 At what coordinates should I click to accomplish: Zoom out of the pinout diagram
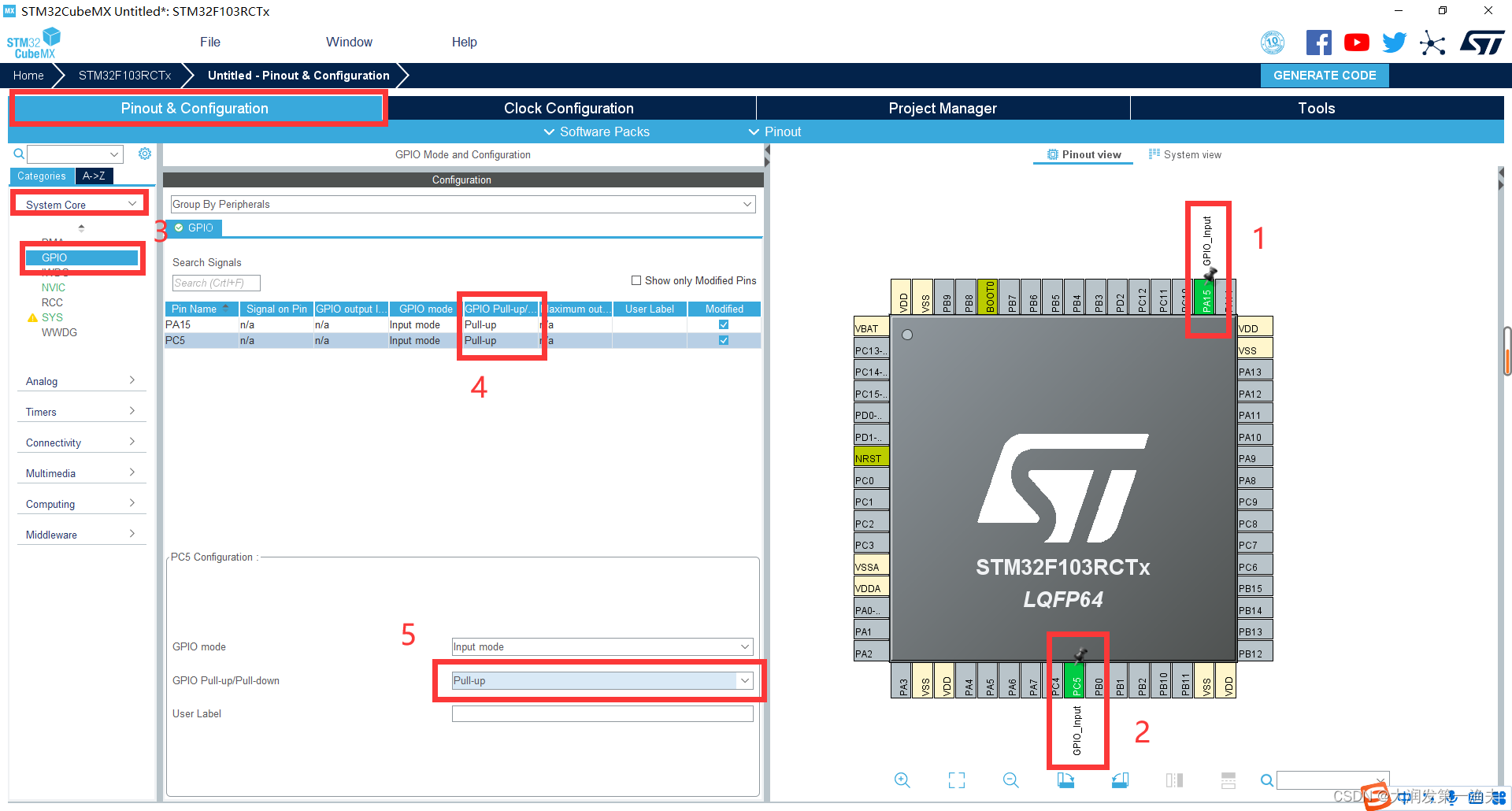point(1010,780)
